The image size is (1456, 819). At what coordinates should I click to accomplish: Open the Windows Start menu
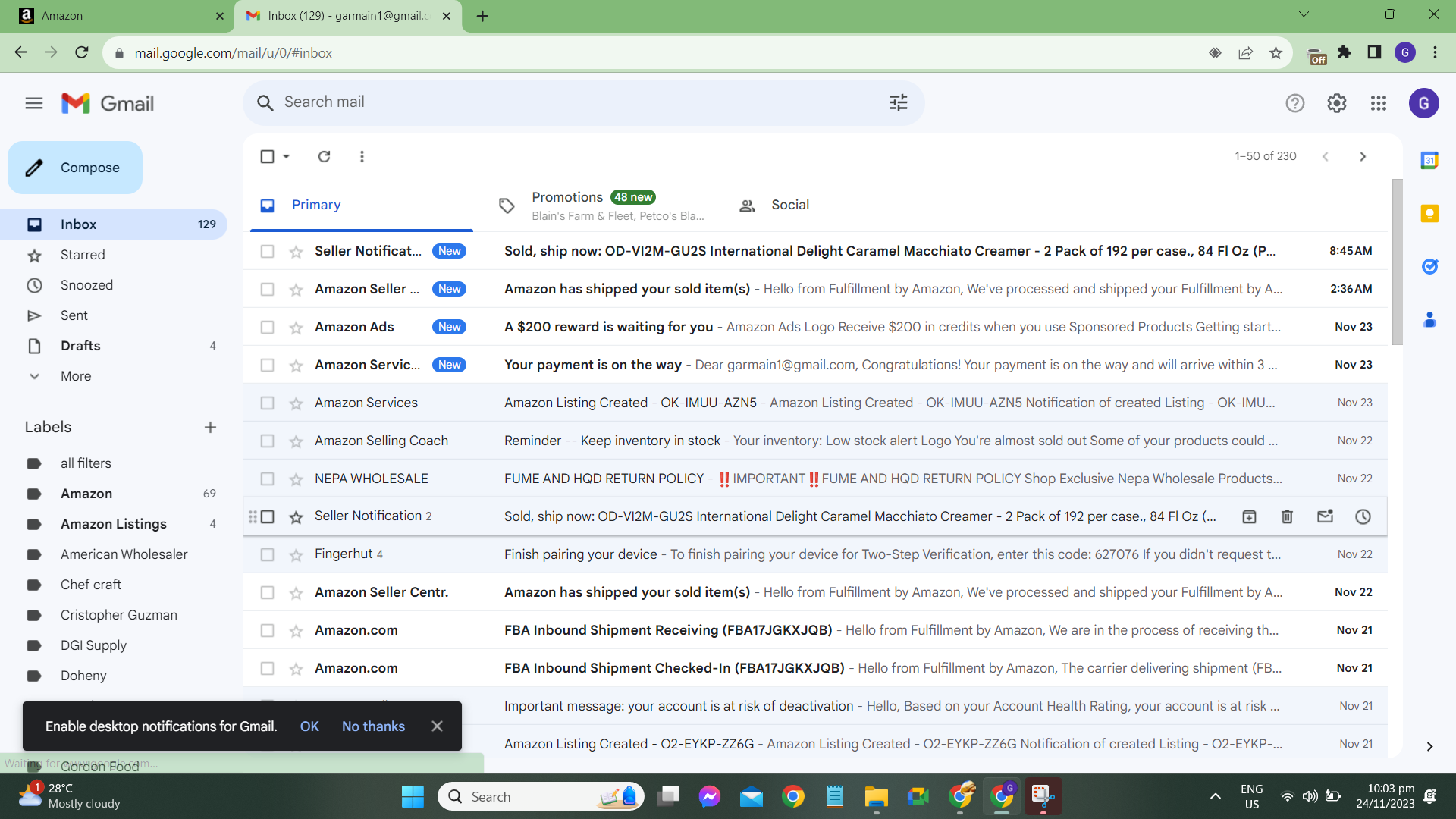click(x=413, y=797)
